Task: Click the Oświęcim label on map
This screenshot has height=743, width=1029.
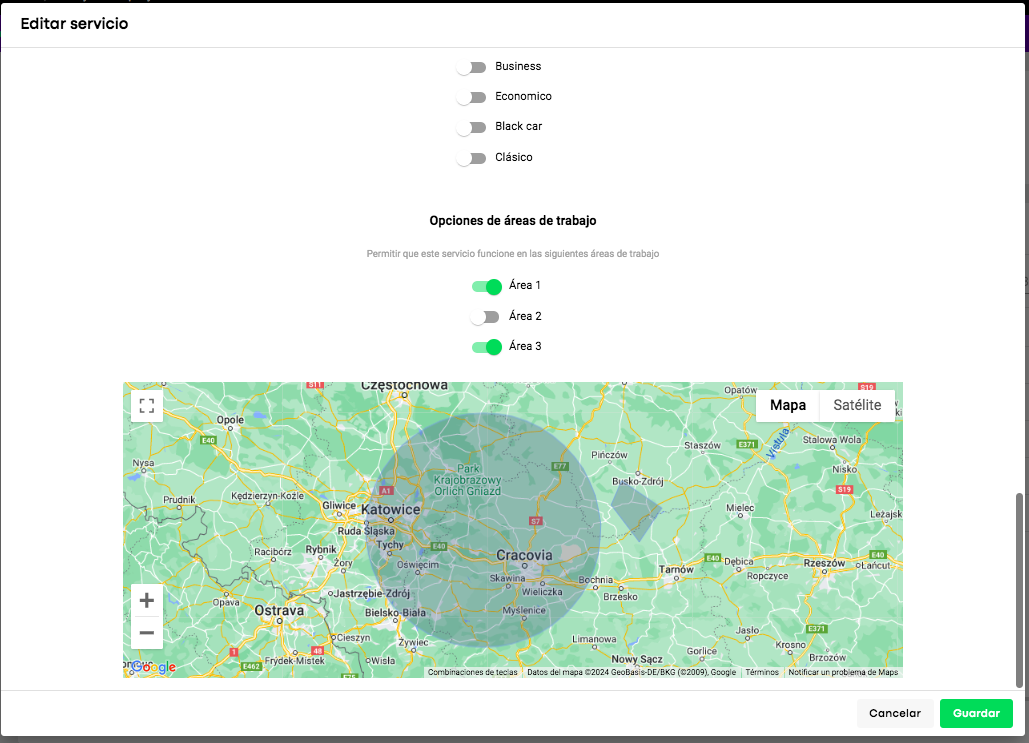Action: click(x=417, y=564)
